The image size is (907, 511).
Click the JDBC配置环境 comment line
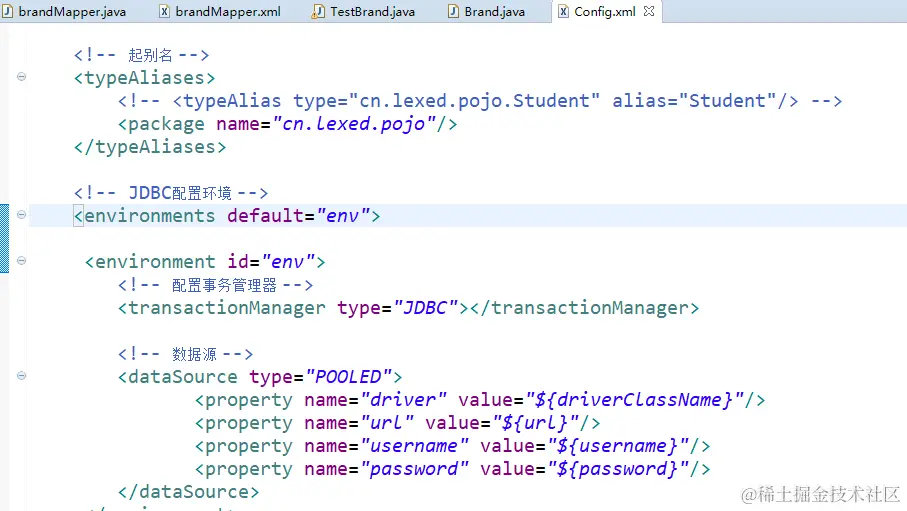[x=171, y=193]
